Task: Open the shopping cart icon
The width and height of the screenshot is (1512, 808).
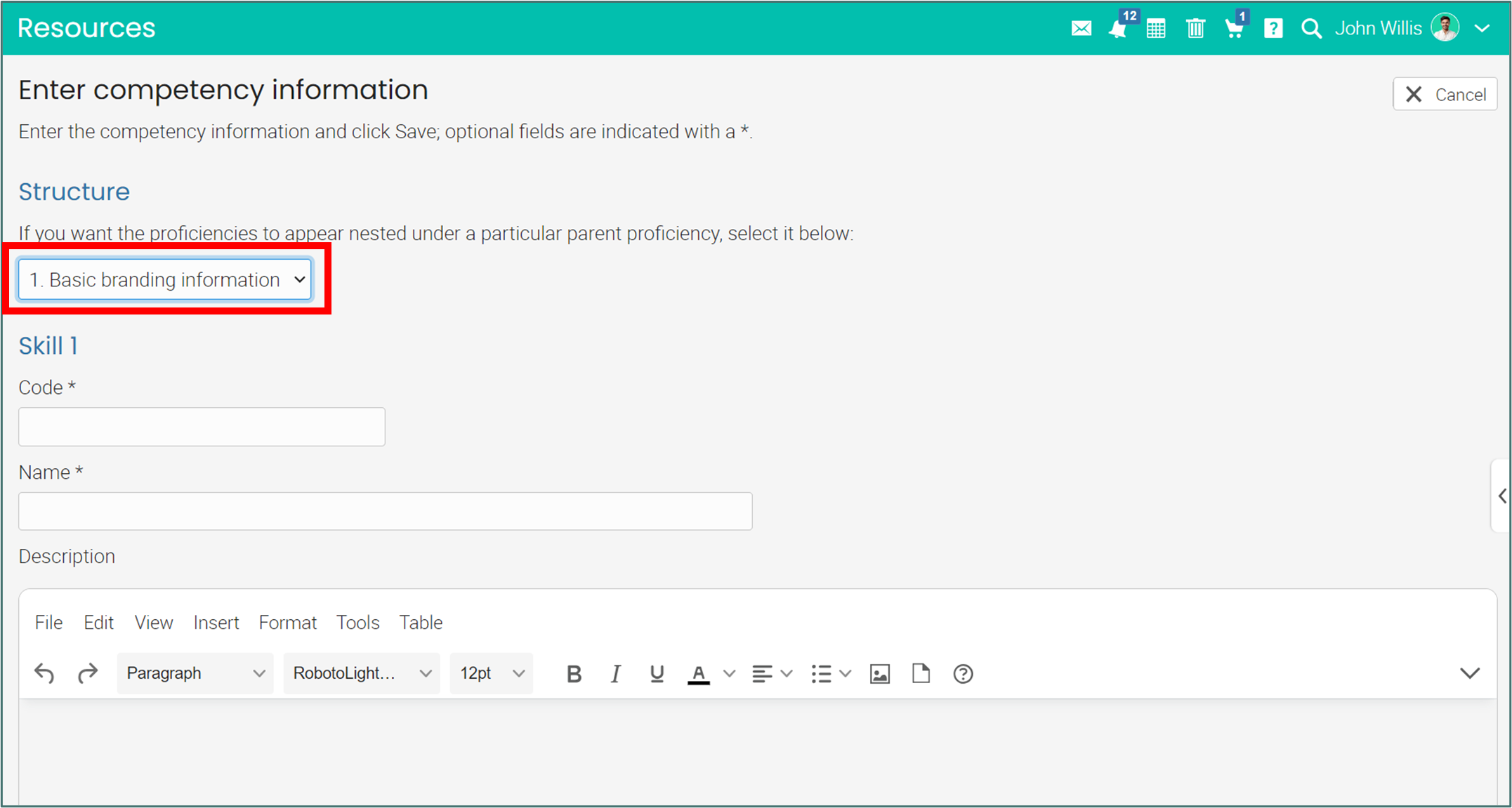Action: point(1234,29)
